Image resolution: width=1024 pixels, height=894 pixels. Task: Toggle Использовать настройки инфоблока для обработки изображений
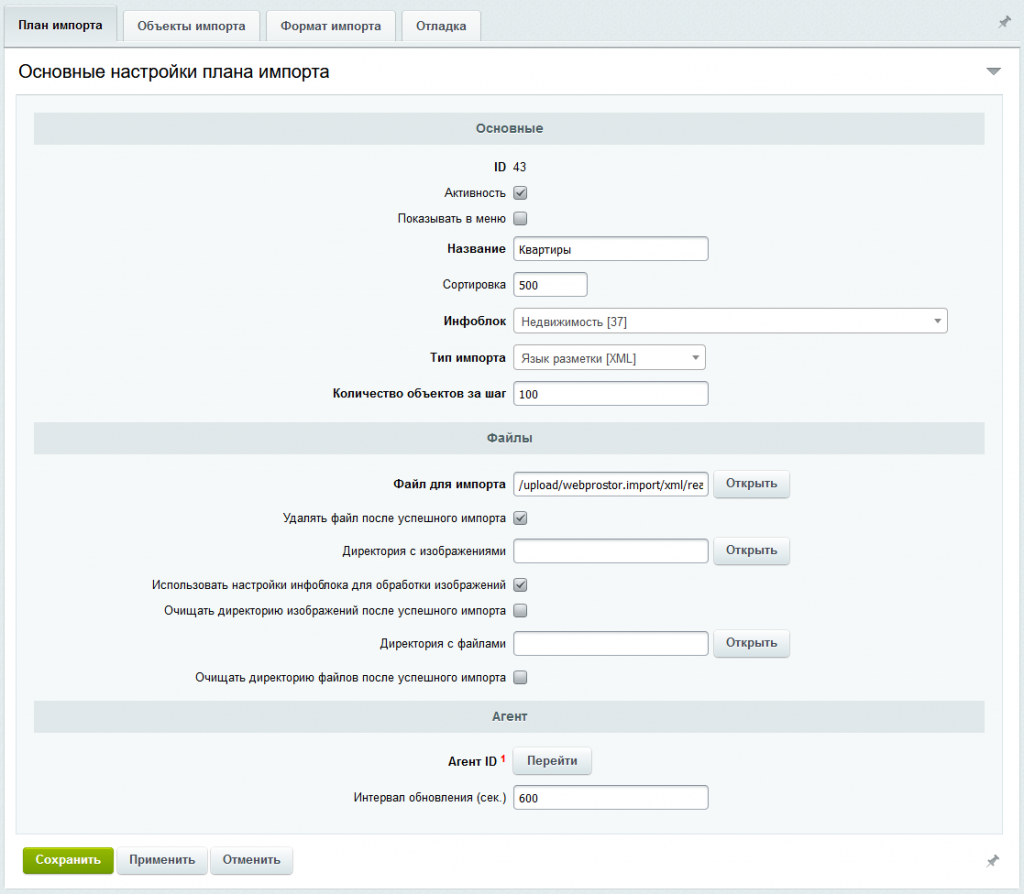coord(520,584)
